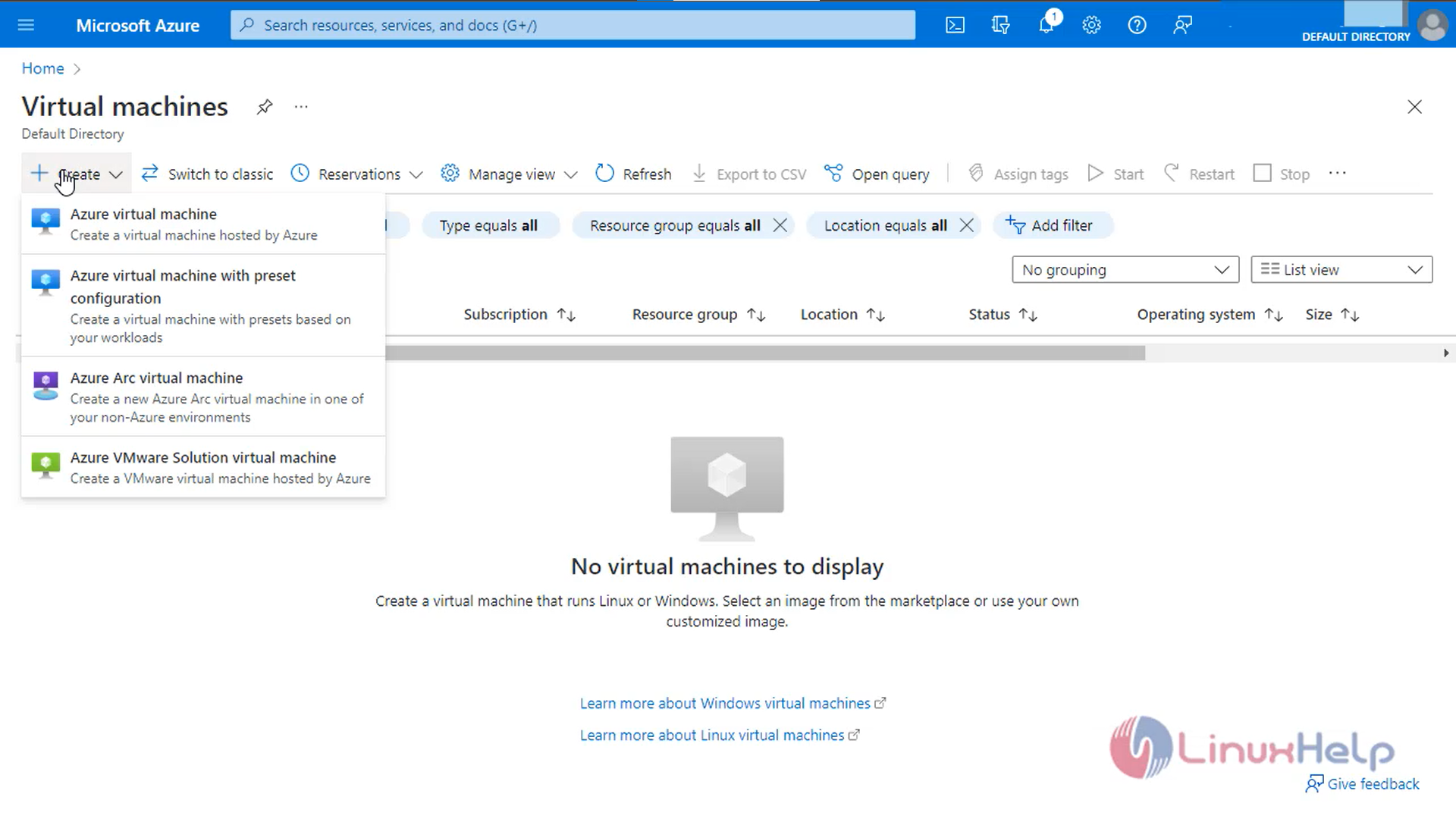Open Directories and subscriptions filter icon
Image resolution: width=1456 pixels, height=819 pixels.
pyautogui.click(x=1000, y=25)
